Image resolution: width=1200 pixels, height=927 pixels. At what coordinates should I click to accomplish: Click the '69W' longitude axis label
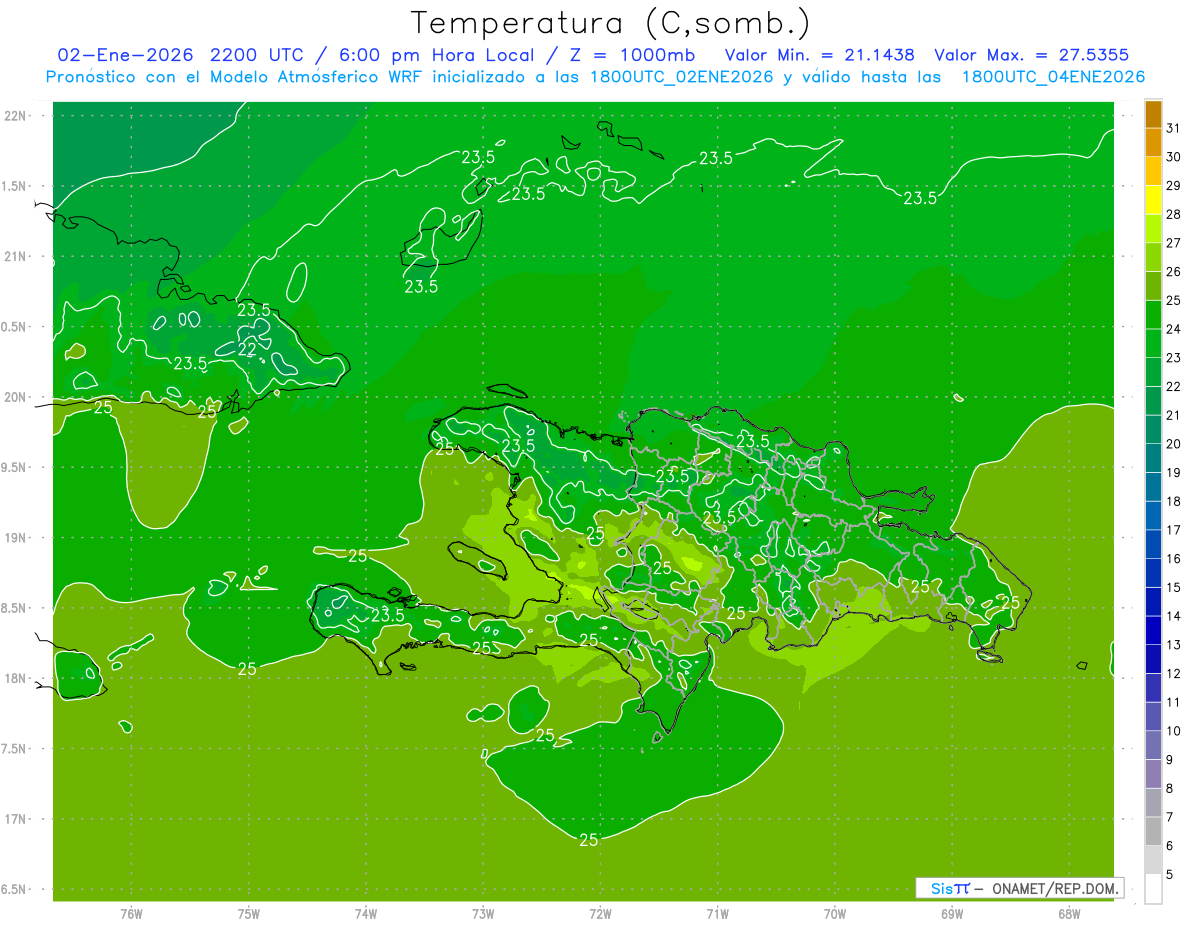pos(952,913)
